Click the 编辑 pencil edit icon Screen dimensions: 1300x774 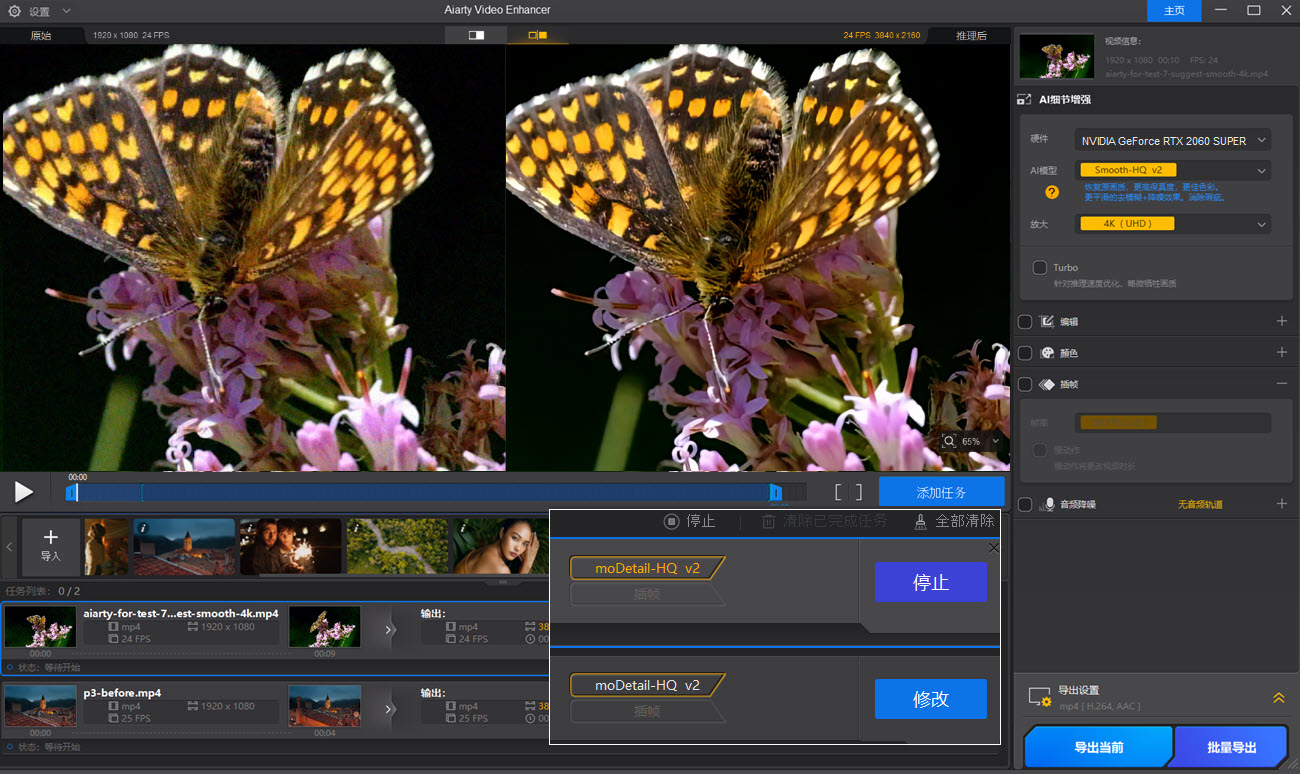(x=1046, y=321)
